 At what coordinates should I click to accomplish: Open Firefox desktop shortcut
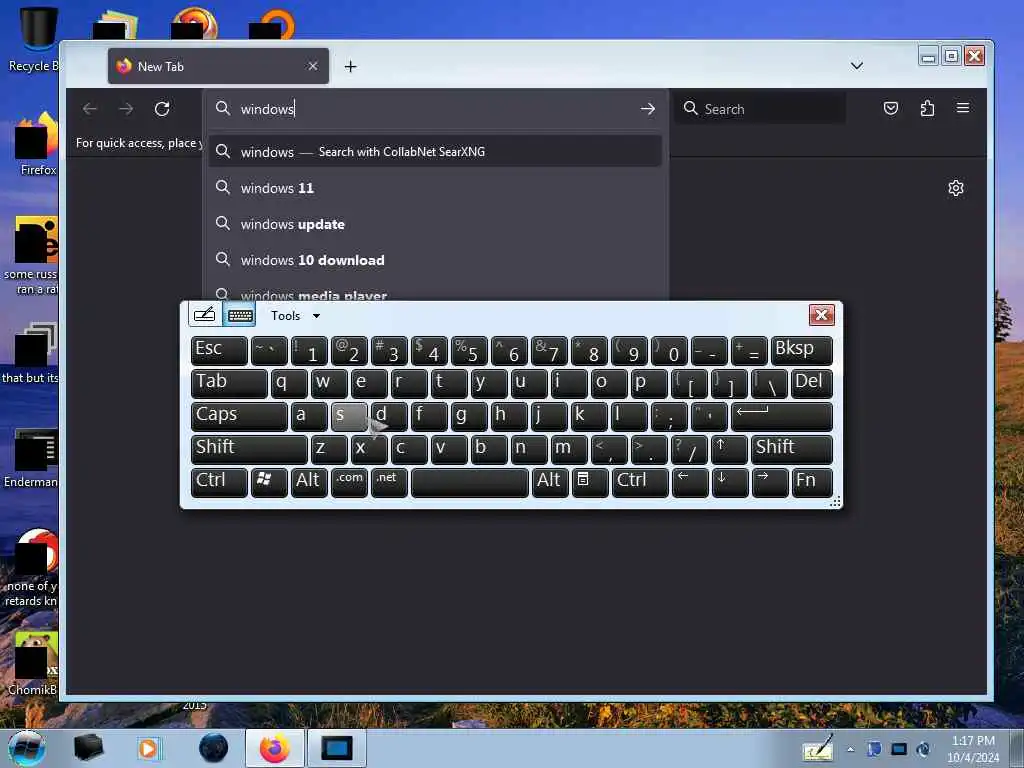click(x=37, y=144)
